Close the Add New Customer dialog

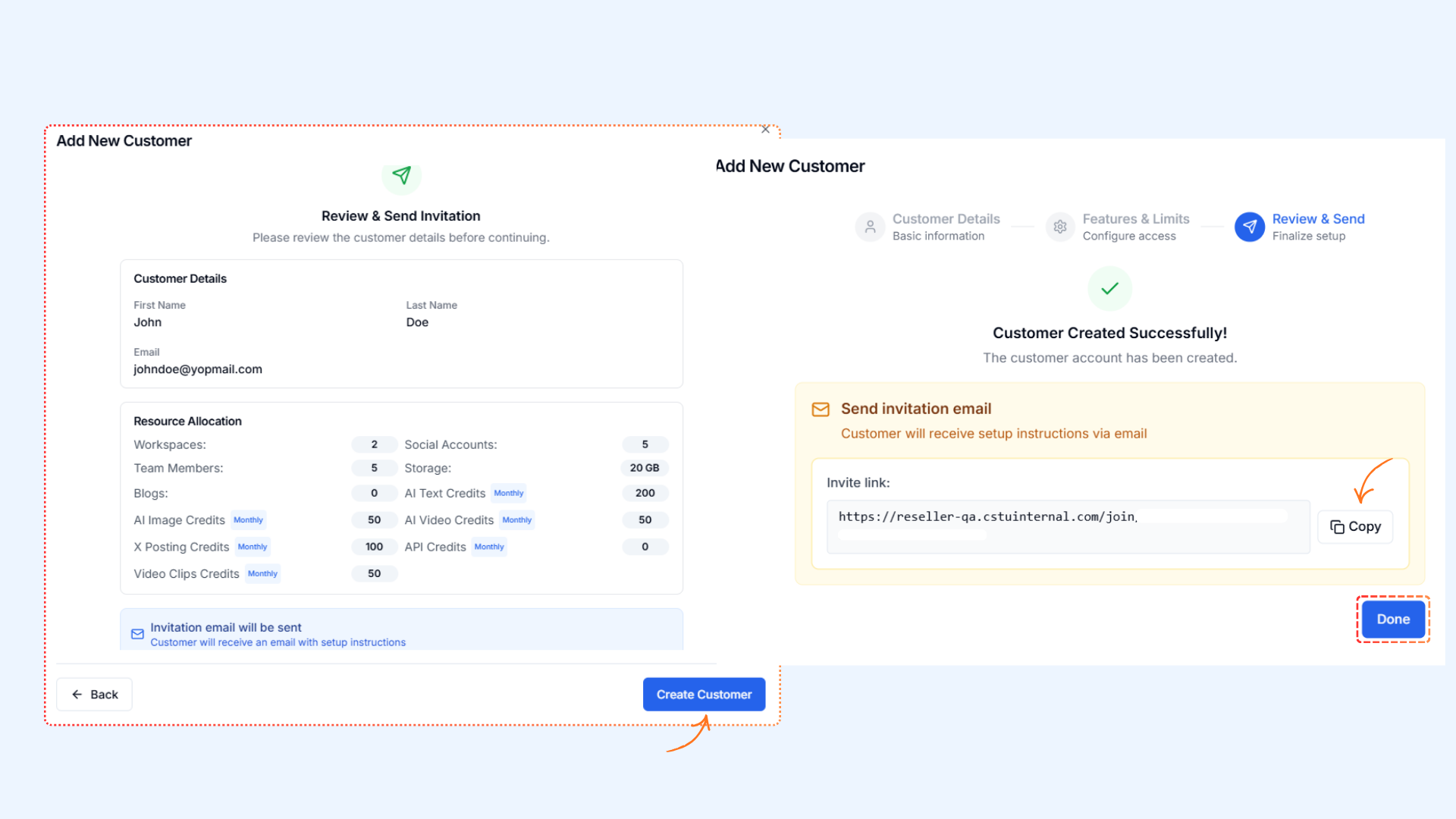(x=765, y=130)
